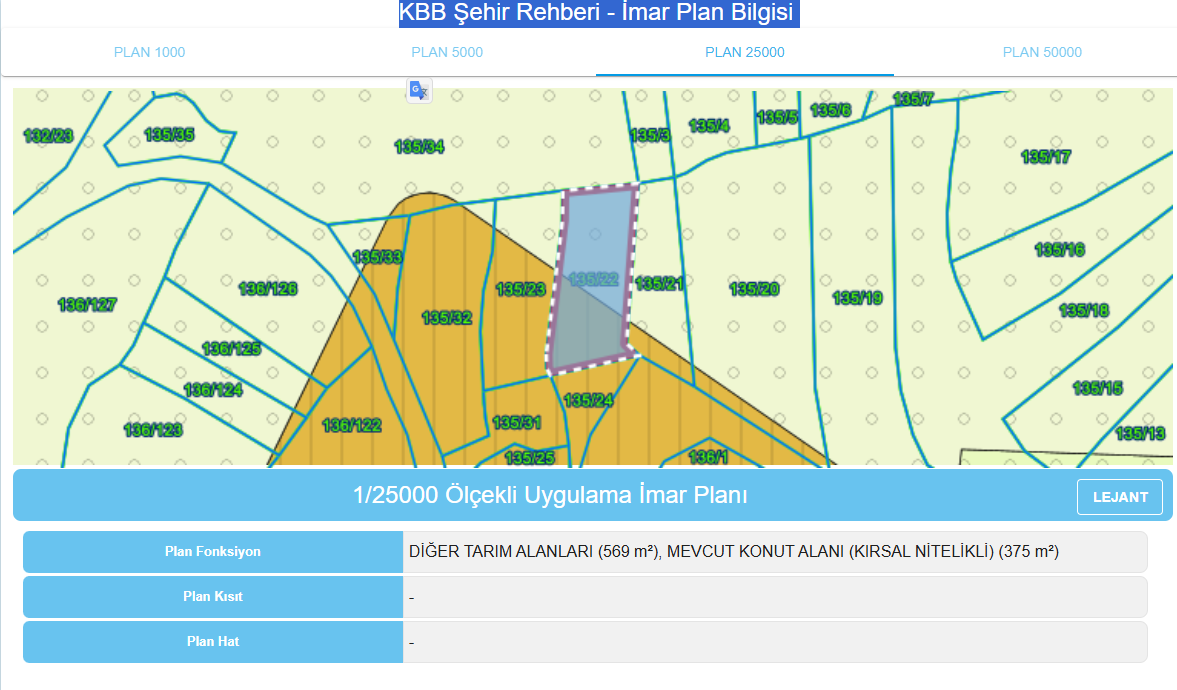Viewport: 1177px width, 690px height.
Task: Select parcel 136/127 on the map
Action: click(87, 304)
